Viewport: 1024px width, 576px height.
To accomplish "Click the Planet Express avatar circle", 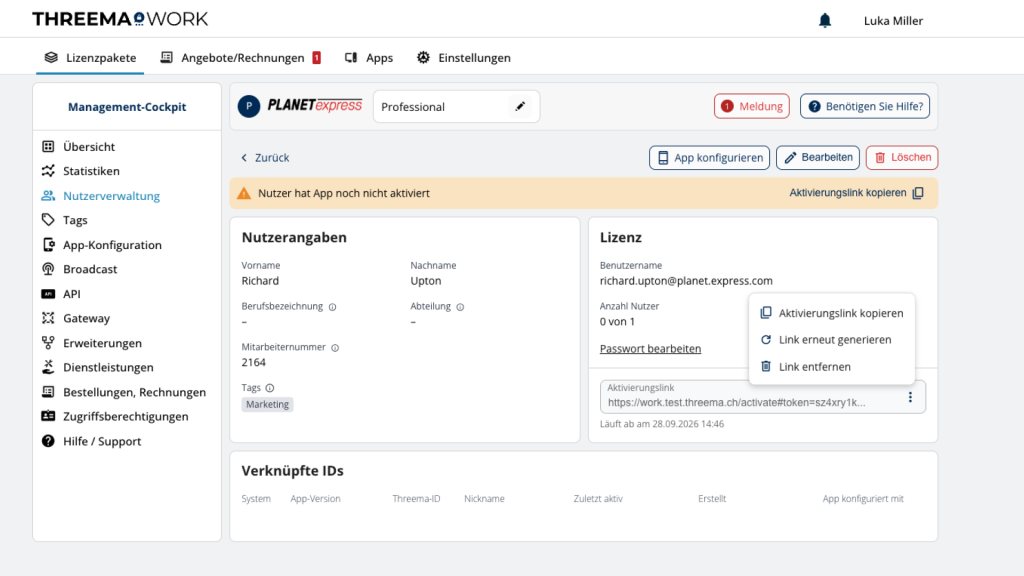I will (249, 106).
